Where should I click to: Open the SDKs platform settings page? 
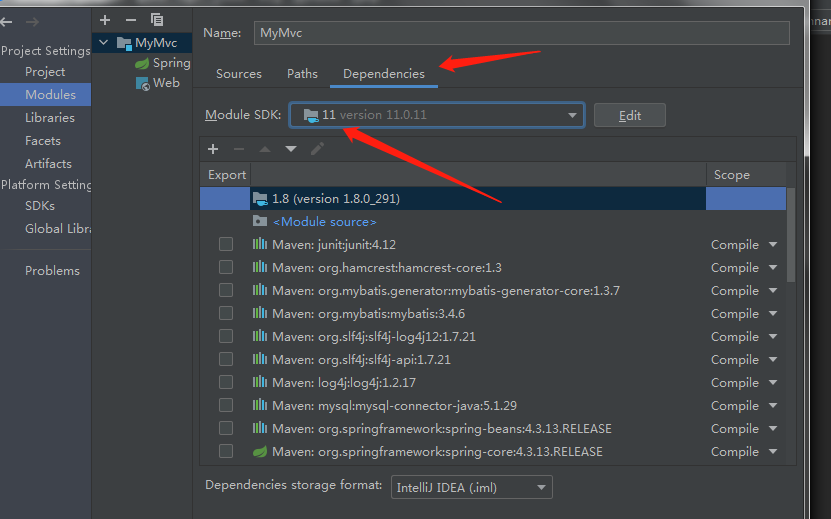tap(40, 205)
